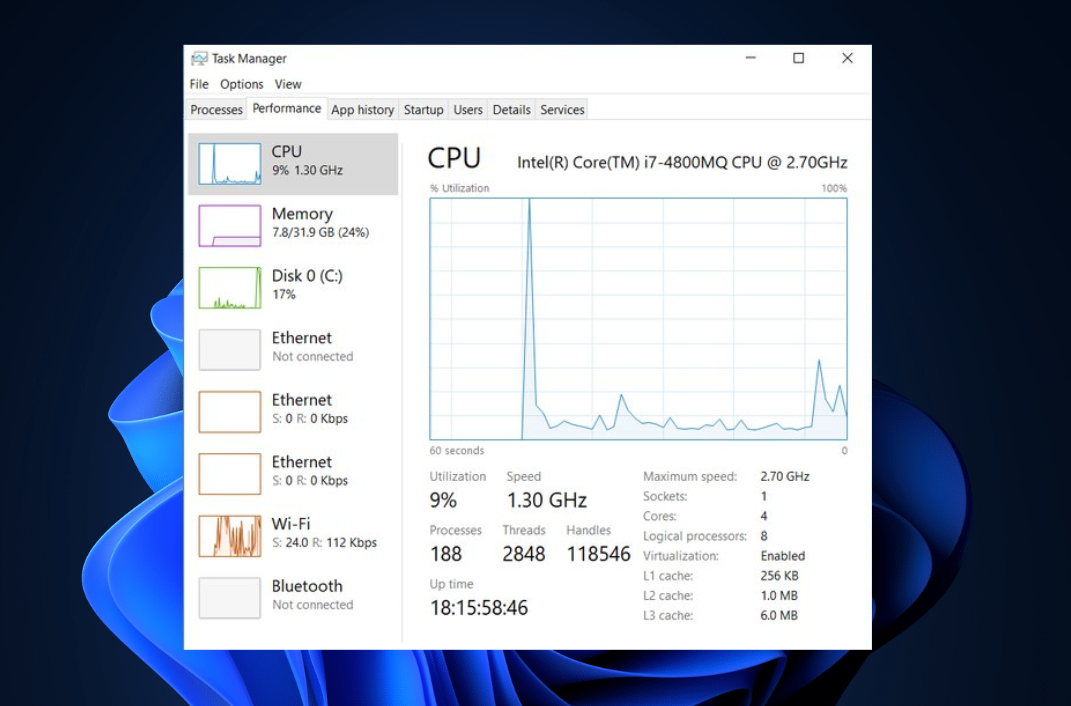Screen dimensions: 1071x706
Task: Open the View menu
Action: pos(288,84)
